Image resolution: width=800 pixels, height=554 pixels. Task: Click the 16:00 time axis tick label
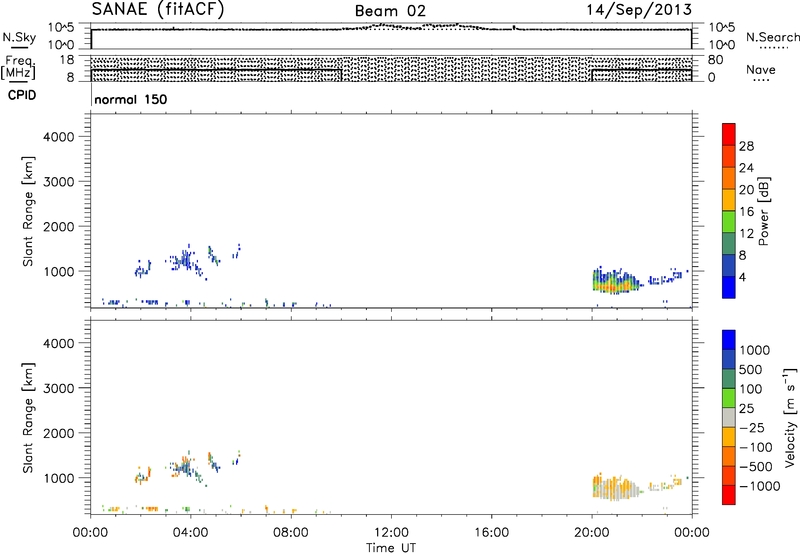[491, 533]
